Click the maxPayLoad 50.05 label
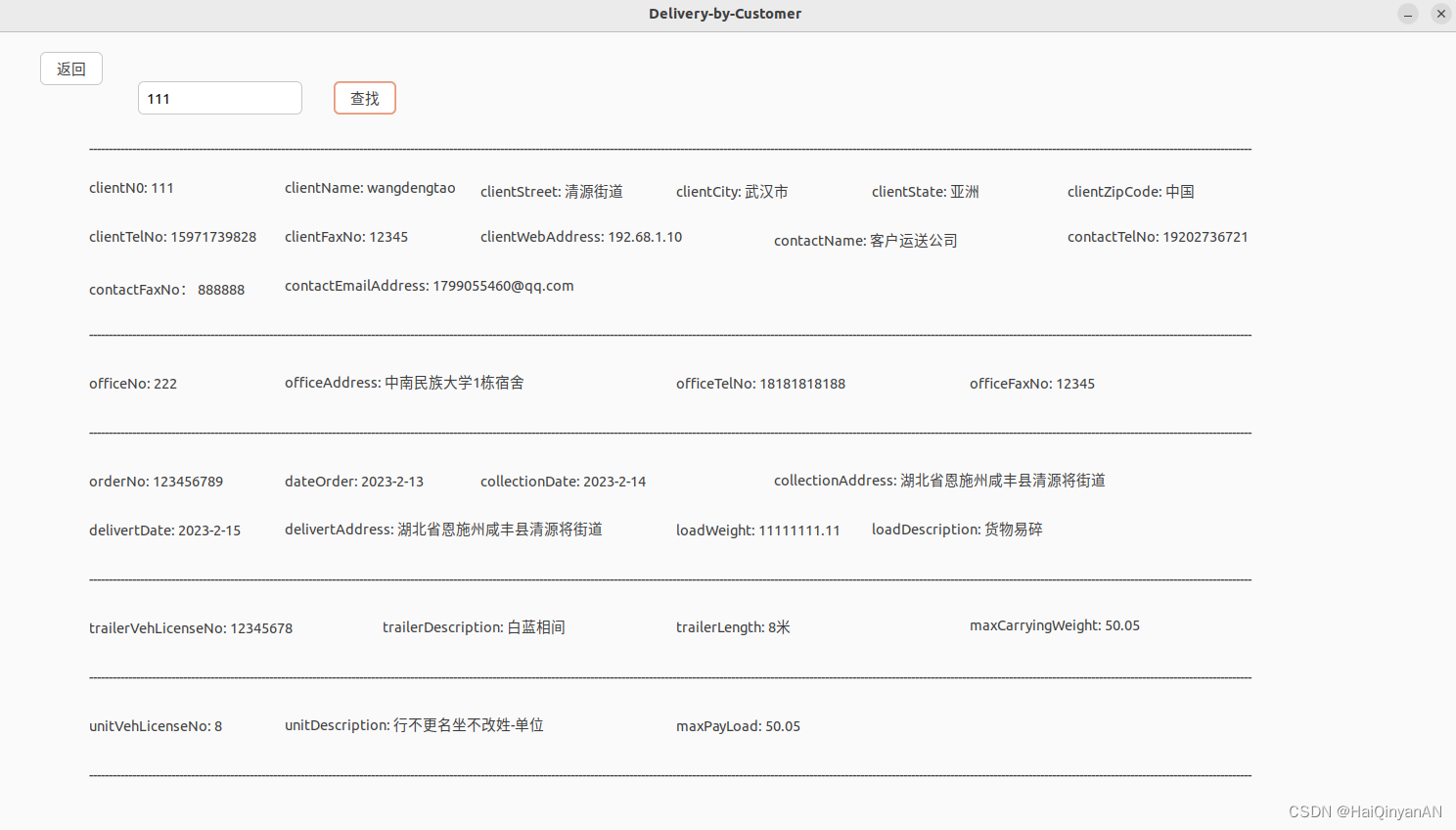Image resolution: width=1456 pixels, height=830 pixels. click(x=738, y=725)
